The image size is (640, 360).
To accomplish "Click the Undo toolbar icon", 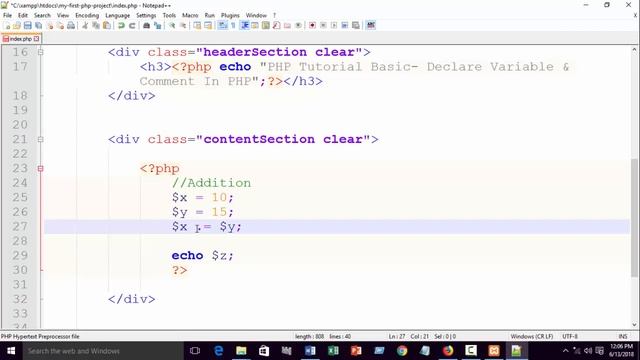I will [x=121, y=26].
